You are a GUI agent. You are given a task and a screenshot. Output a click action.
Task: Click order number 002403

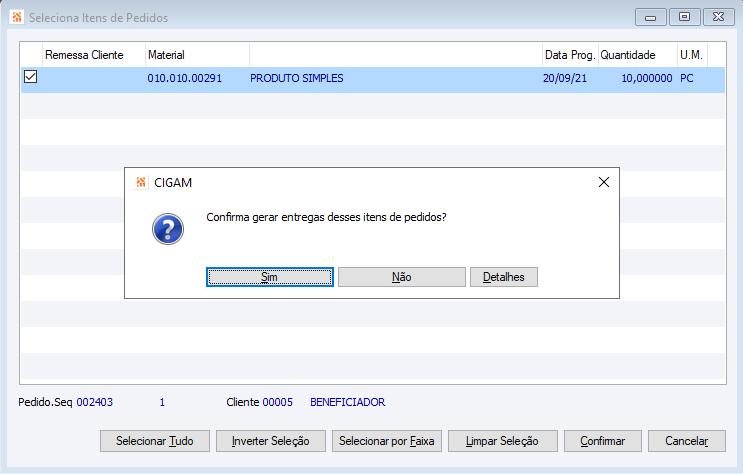tap(95, 402)
